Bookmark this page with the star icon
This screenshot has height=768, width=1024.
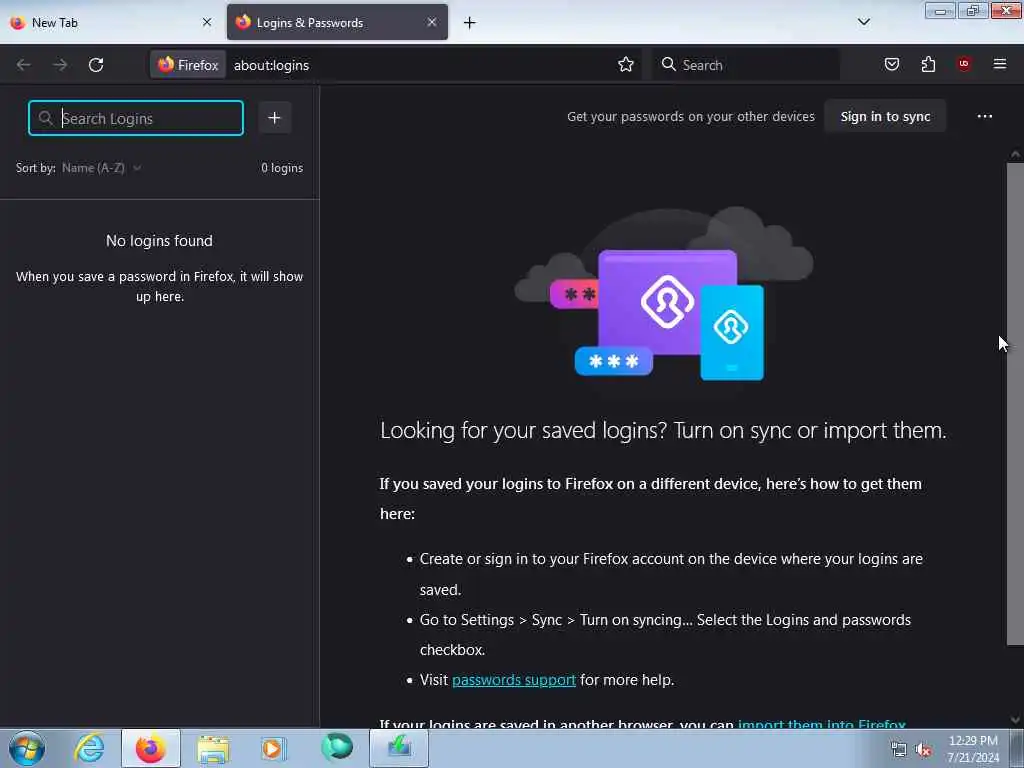pyautogui.click(x=626, y=65)
